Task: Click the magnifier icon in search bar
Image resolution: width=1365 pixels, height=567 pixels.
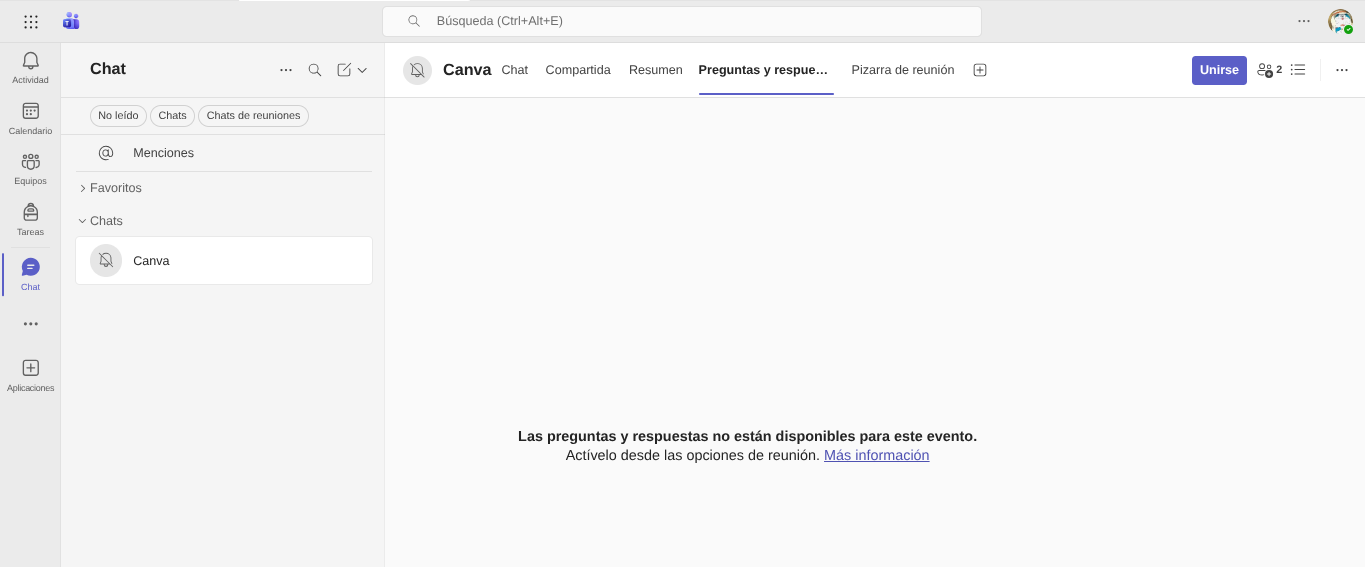Action: pyautogui.click(x=414, y=21)
